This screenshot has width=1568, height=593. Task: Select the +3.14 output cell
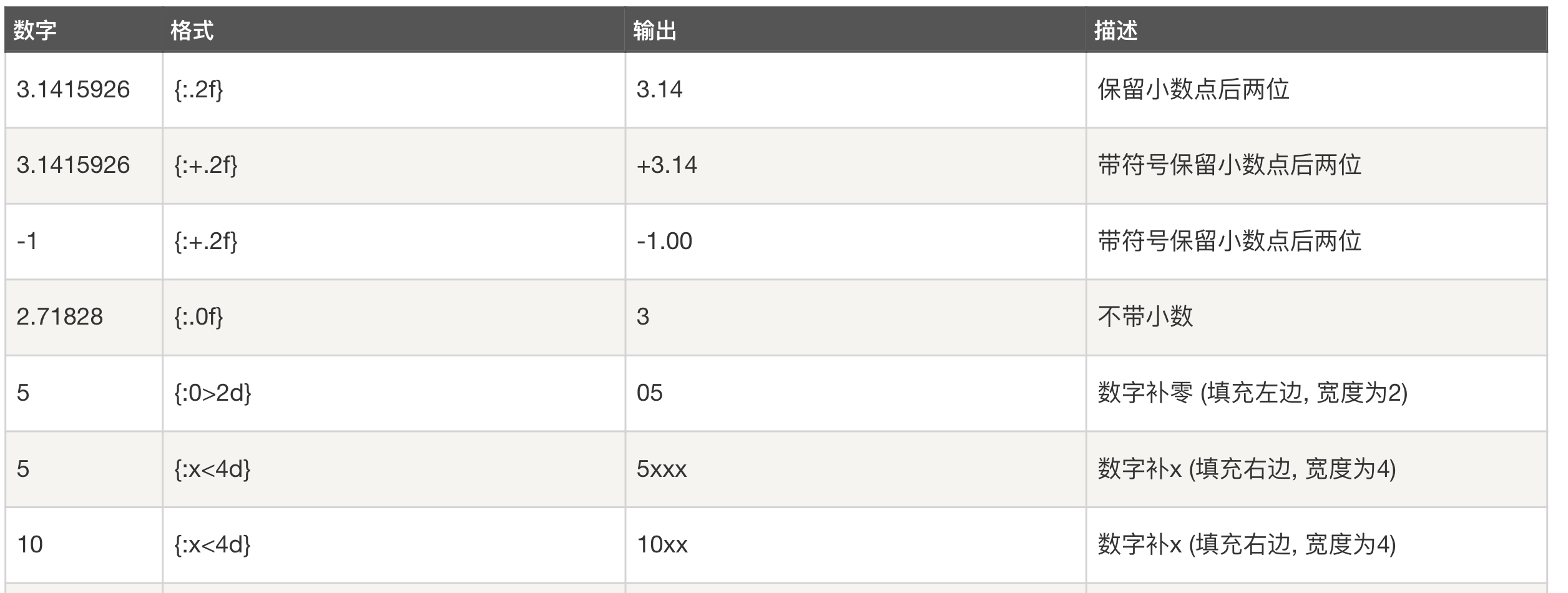click(x=666, y=165)
